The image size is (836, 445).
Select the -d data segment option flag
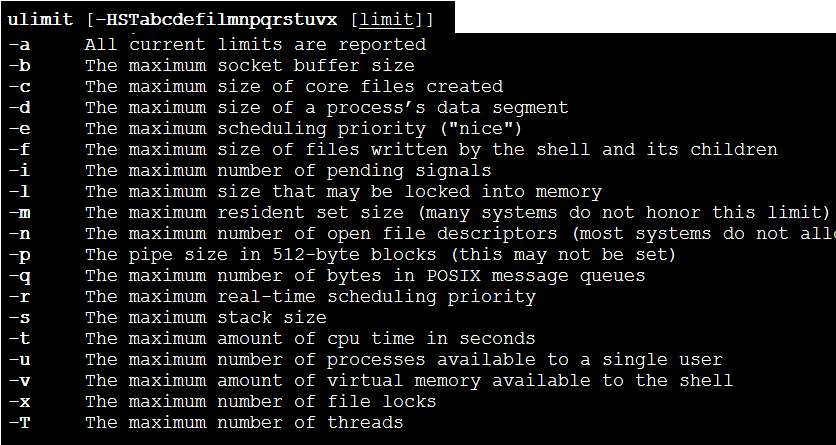click(x=18, y=107)
